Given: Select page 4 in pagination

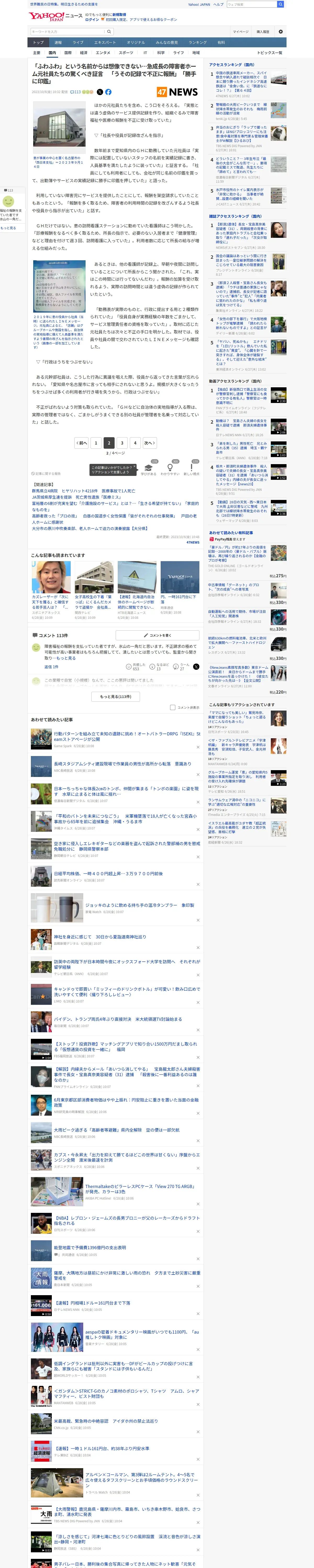Looking at the screenshot, I should pos(135,443).
